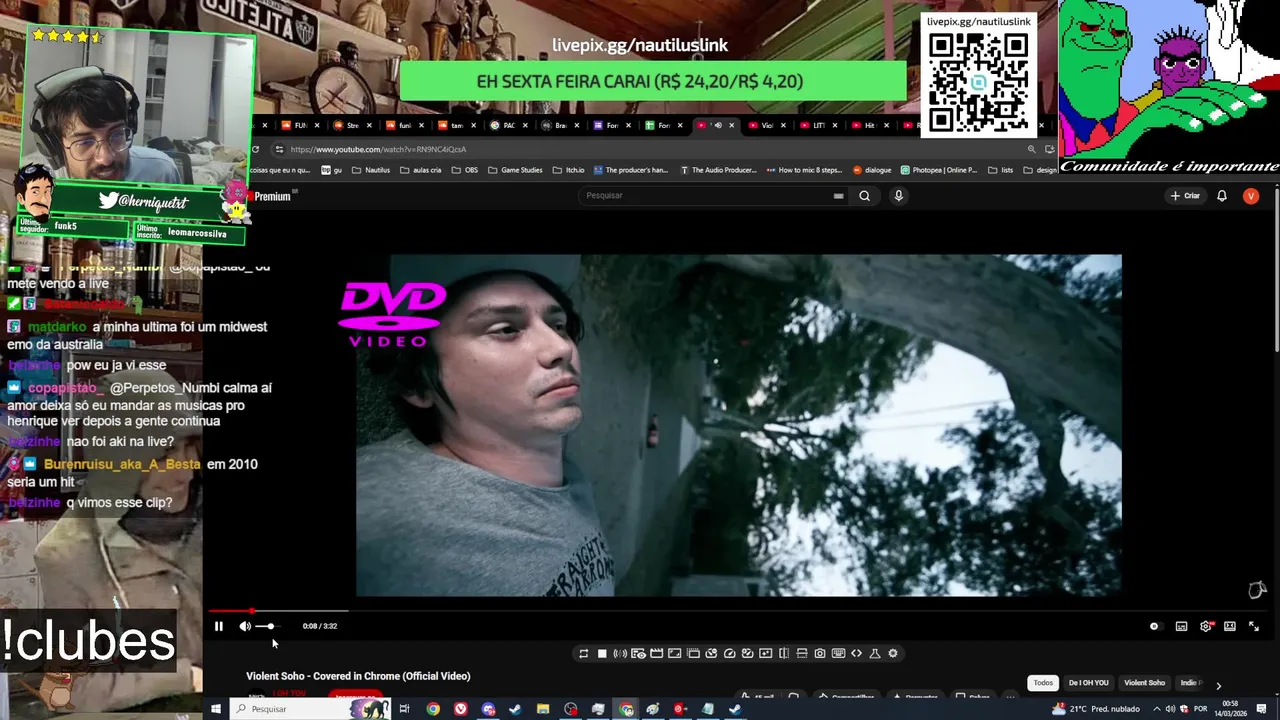Open the Windows Start menu
This screenshot has height=720, width=1280.
point(215,709)
